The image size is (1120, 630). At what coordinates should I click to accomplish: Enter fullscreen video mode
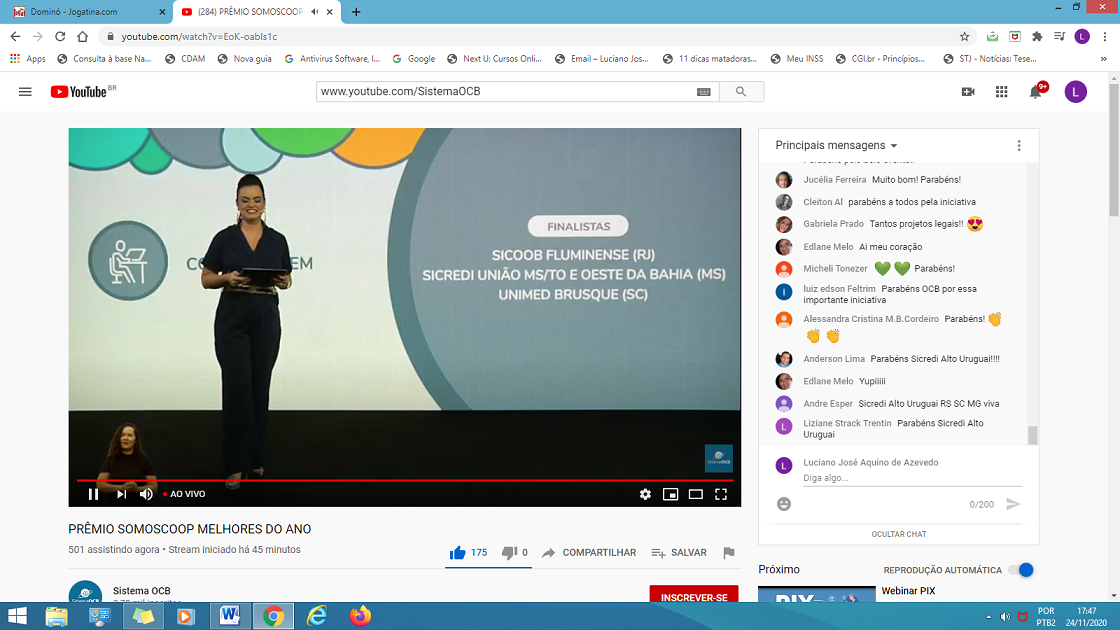(x=720, y=494)
